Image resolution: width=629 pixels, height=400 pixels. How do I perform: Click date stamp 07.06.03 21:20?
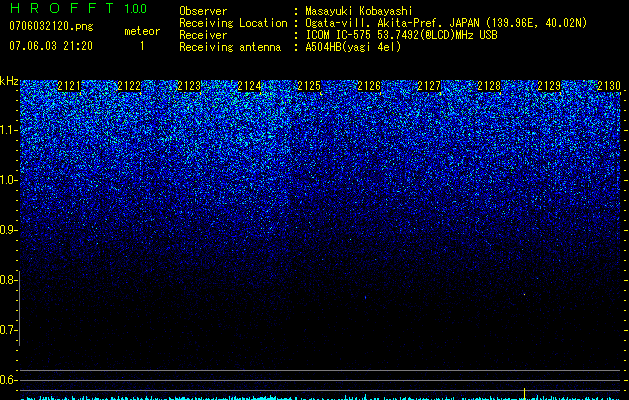tap(51, 46)
